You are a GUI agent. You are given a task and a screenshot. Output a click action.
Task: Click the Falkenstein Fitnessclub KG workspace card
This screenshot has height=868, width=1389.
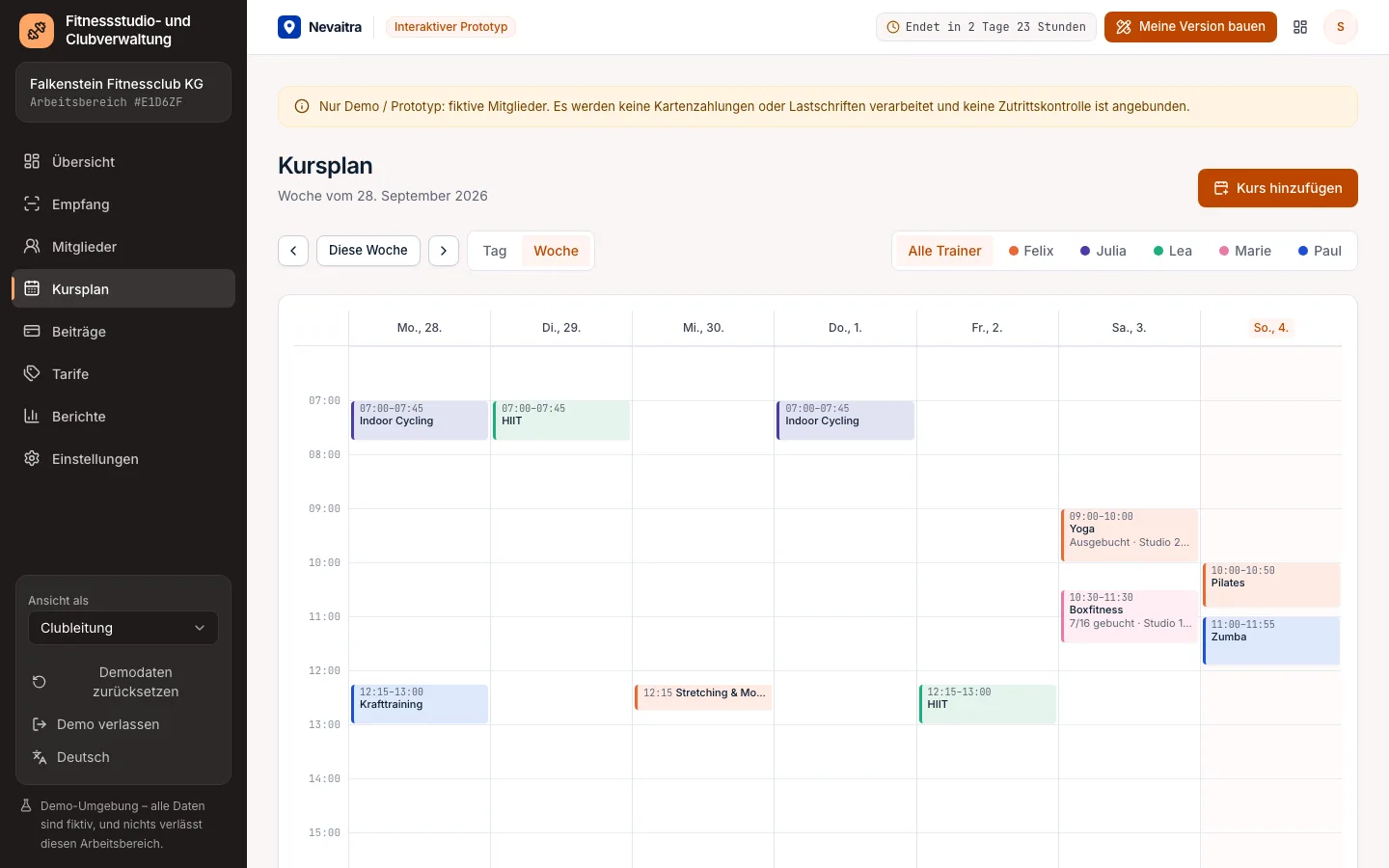tap(123, 93)
